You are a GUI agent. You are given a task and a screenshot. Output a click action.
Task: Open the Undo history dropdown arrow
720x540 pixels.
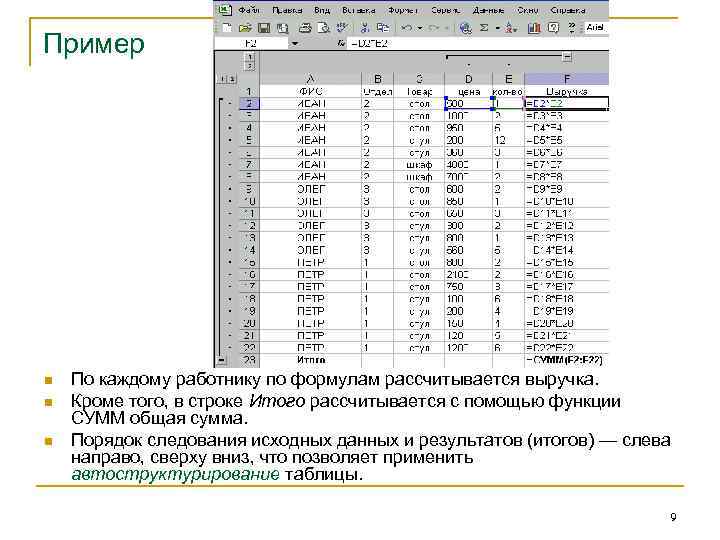coord(420,28)
